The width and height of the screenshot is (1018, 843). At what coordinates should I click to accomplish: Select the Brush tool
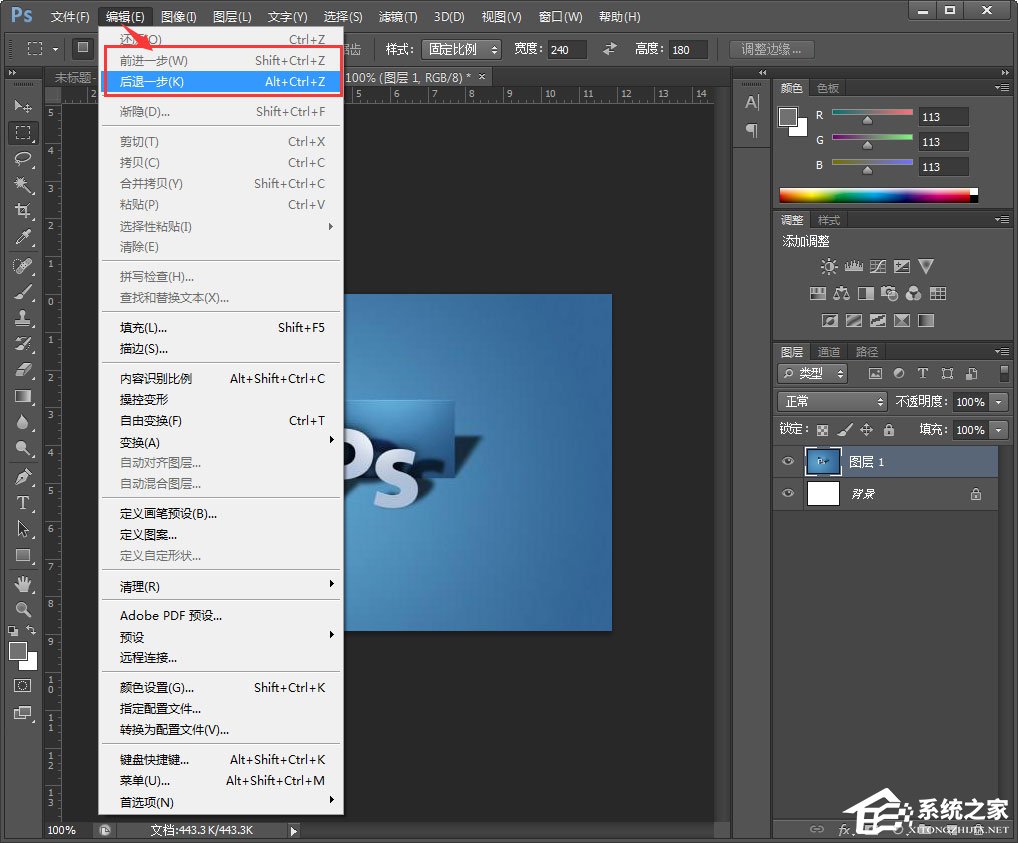click(23, 292)
